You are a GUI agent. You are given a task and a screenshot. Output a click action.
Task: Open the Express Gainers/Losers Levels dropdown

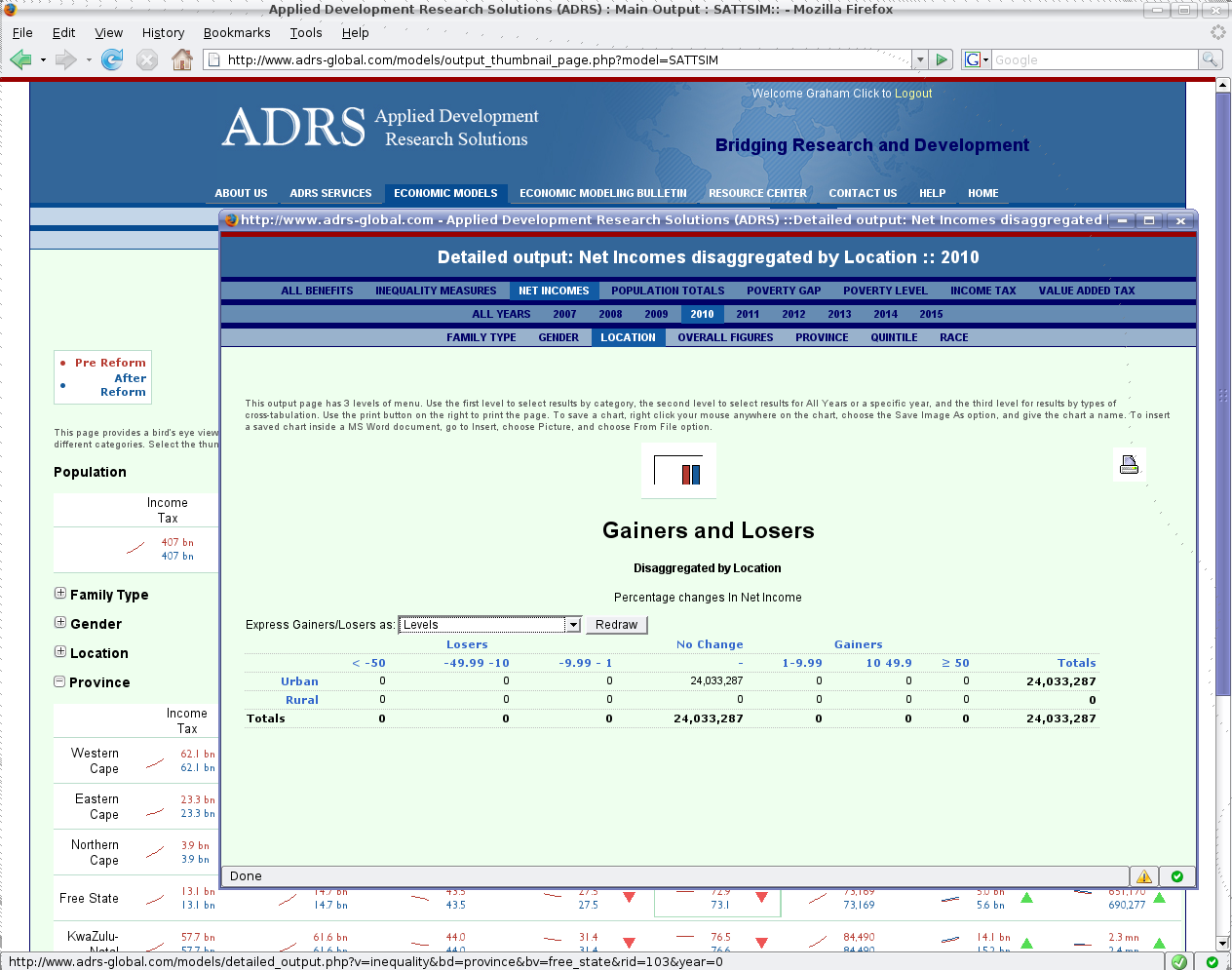[x=573, y=625]
